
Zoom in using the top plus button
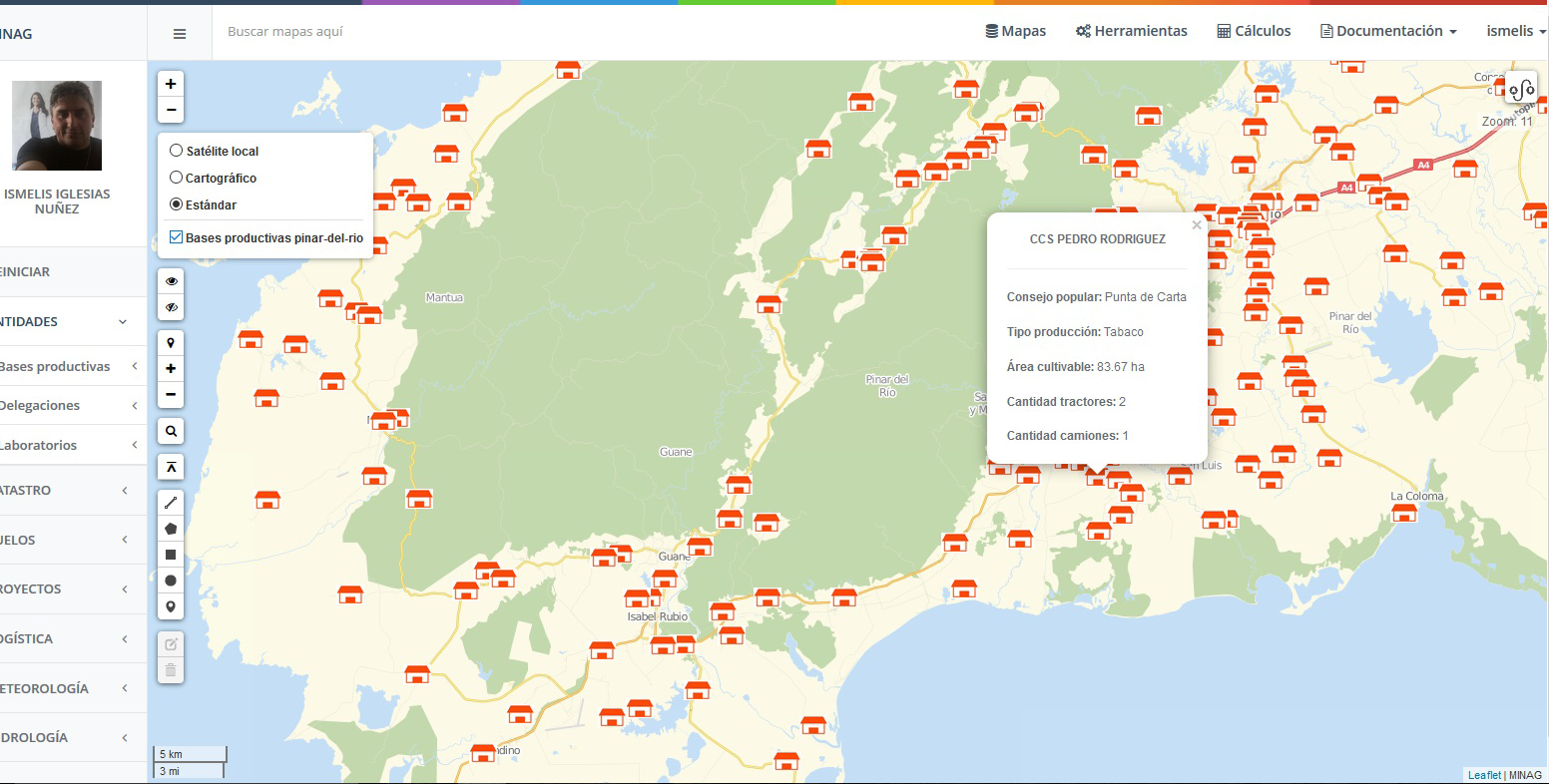pos(171,84)
